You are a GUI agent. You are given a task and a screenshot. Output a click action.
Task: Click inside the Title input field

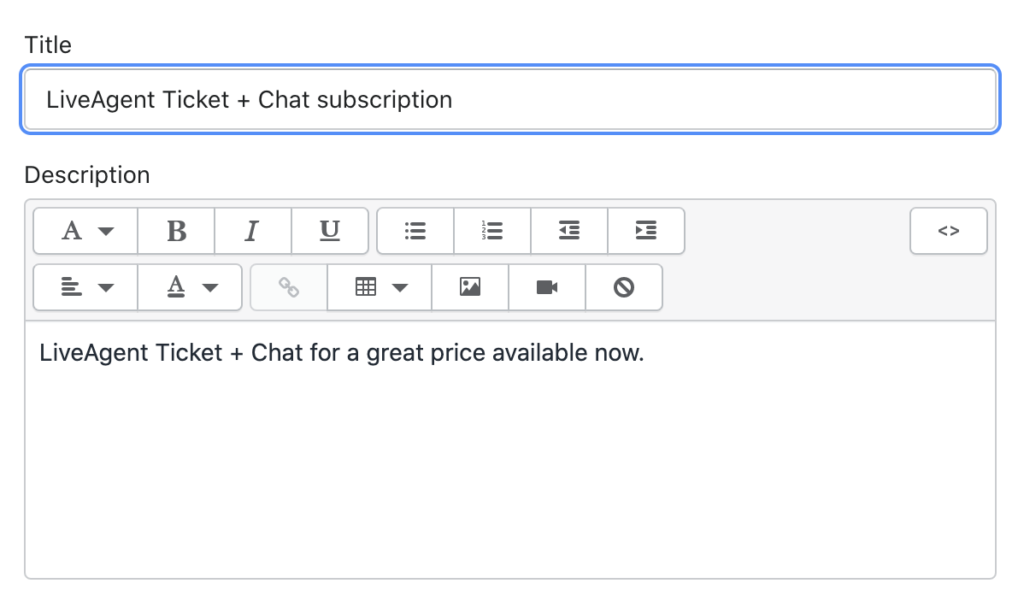click(x=510, y=99)
